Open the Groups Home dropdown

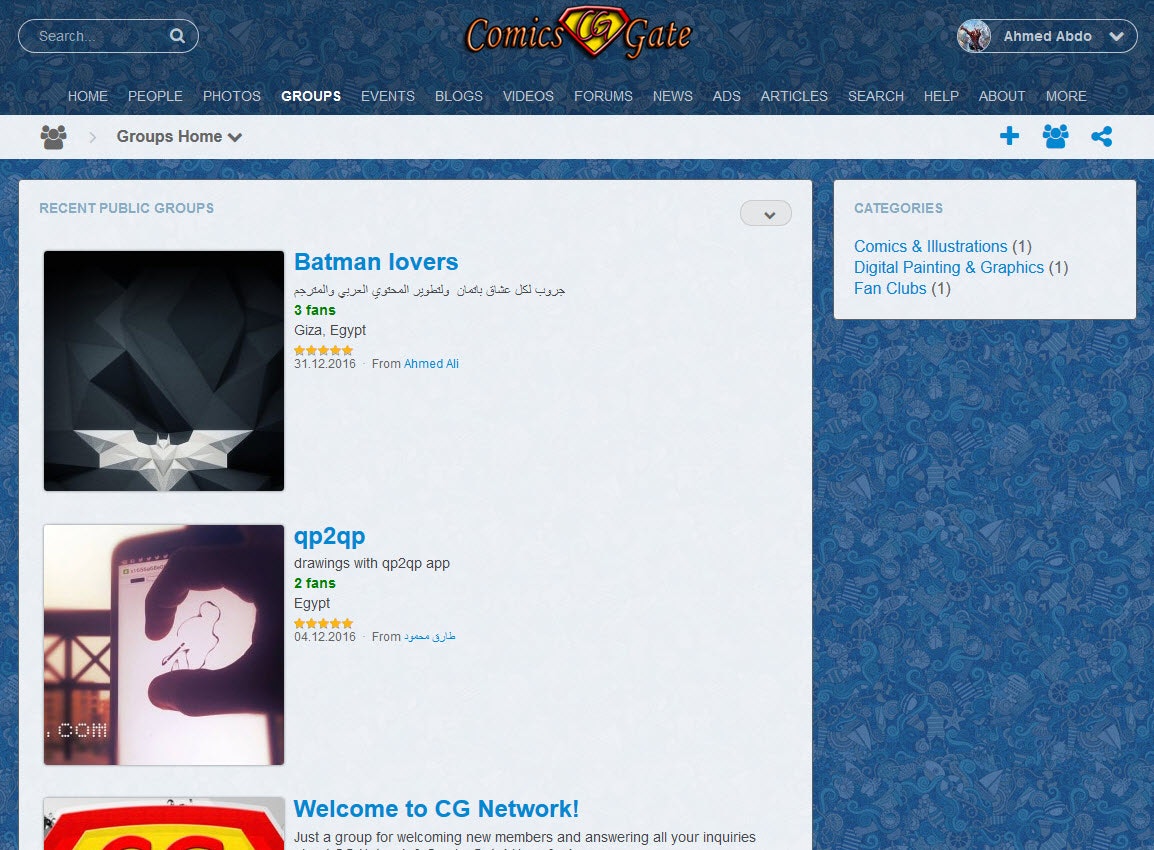tap(178, 136)
